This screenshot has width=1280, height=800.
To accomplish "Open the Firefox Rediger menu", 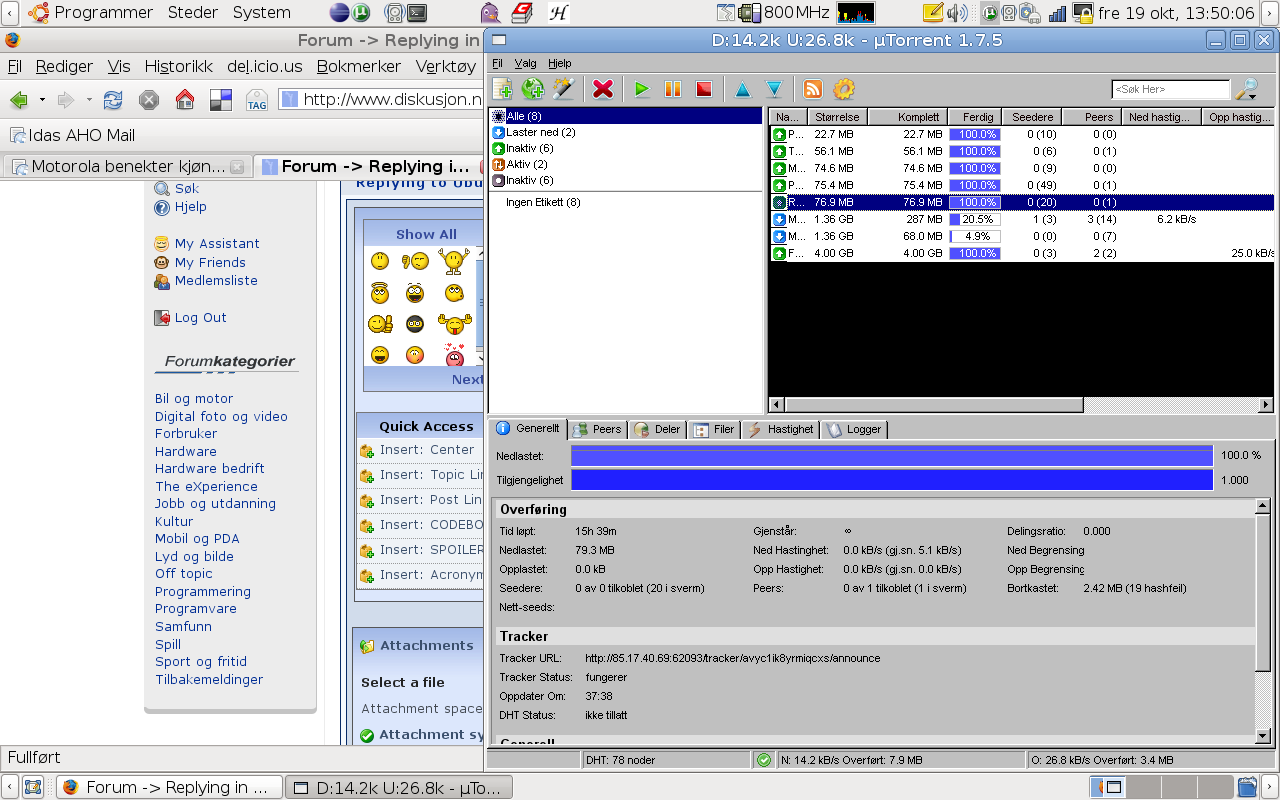I will pyautogui.click(x=64, y=66).
